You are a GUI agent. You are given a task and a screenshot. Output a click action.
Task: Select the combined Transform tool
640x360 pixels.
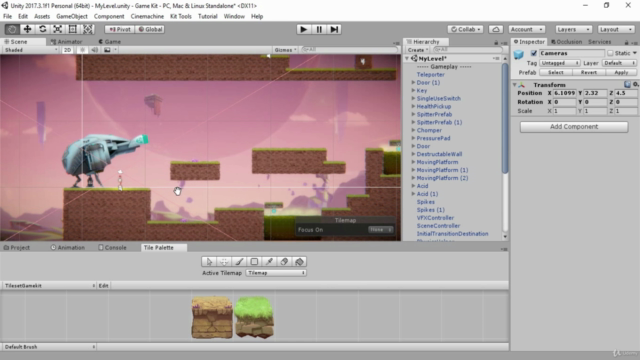pyautogui.click(x=88, y=29)
